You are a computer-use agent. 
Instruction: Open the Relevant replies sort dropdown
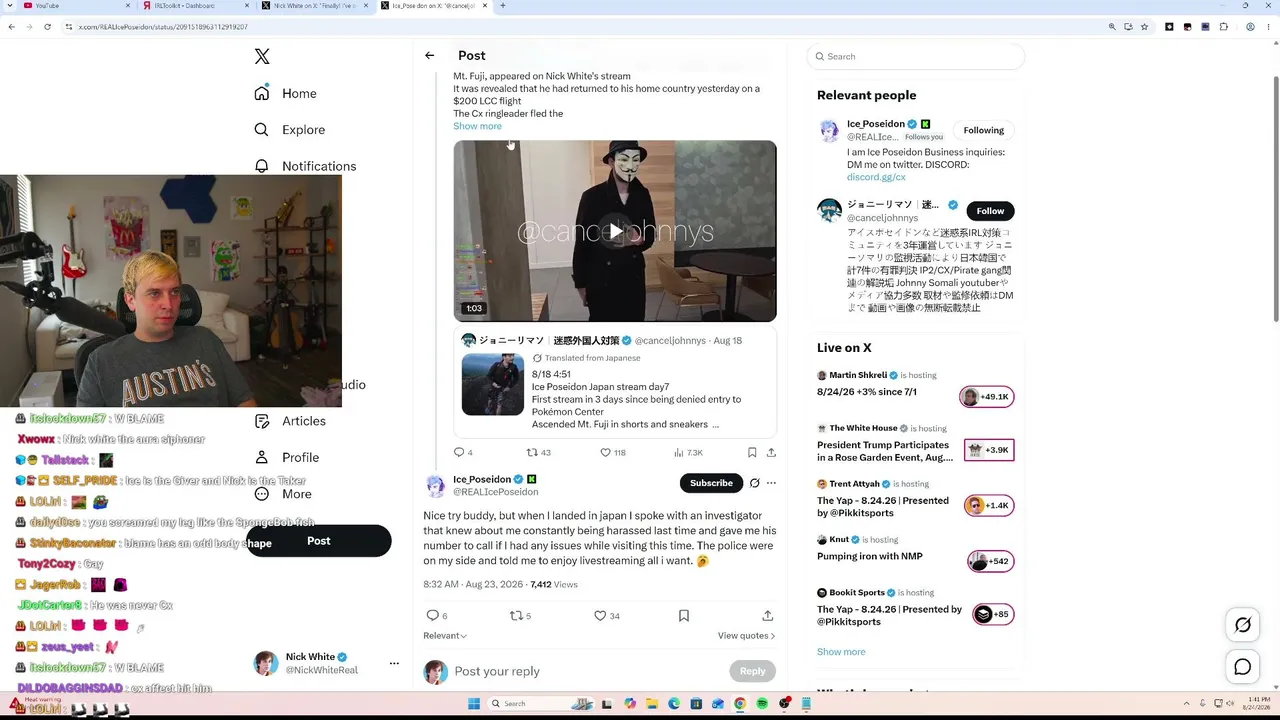point(445,636)
